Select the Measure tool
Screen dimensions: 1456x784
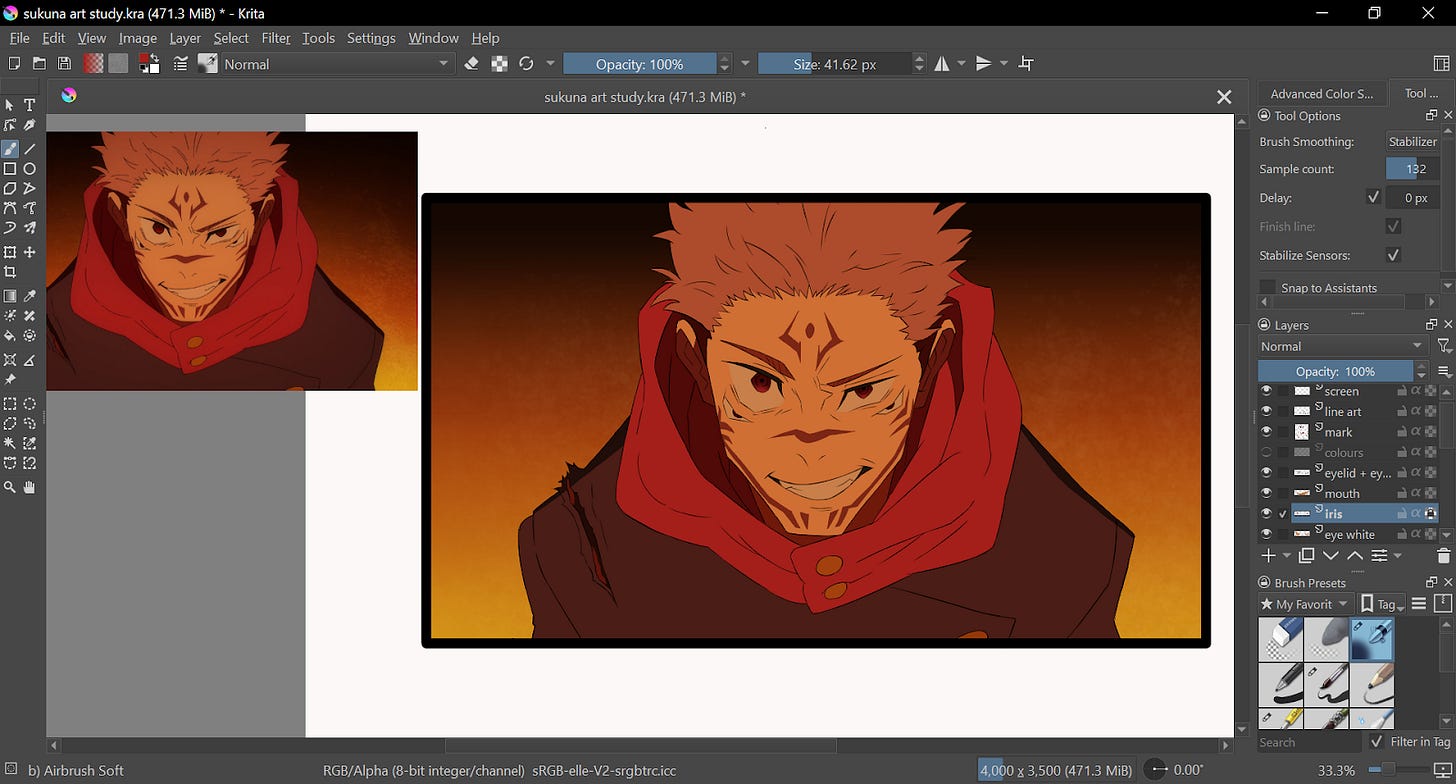coord(30,360)
